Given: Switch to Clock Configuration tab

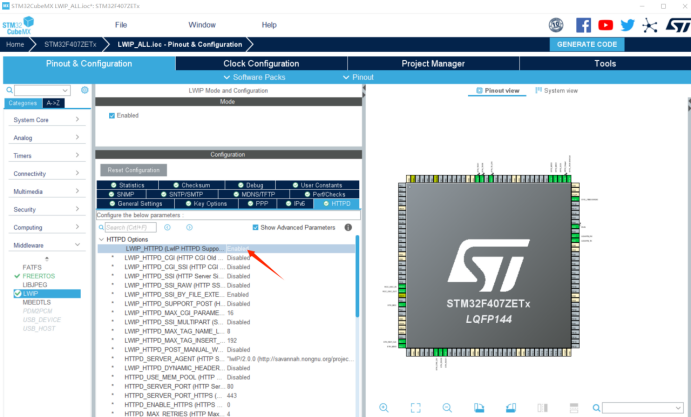Looking at the screenshot, I should [x=261, y=63].
